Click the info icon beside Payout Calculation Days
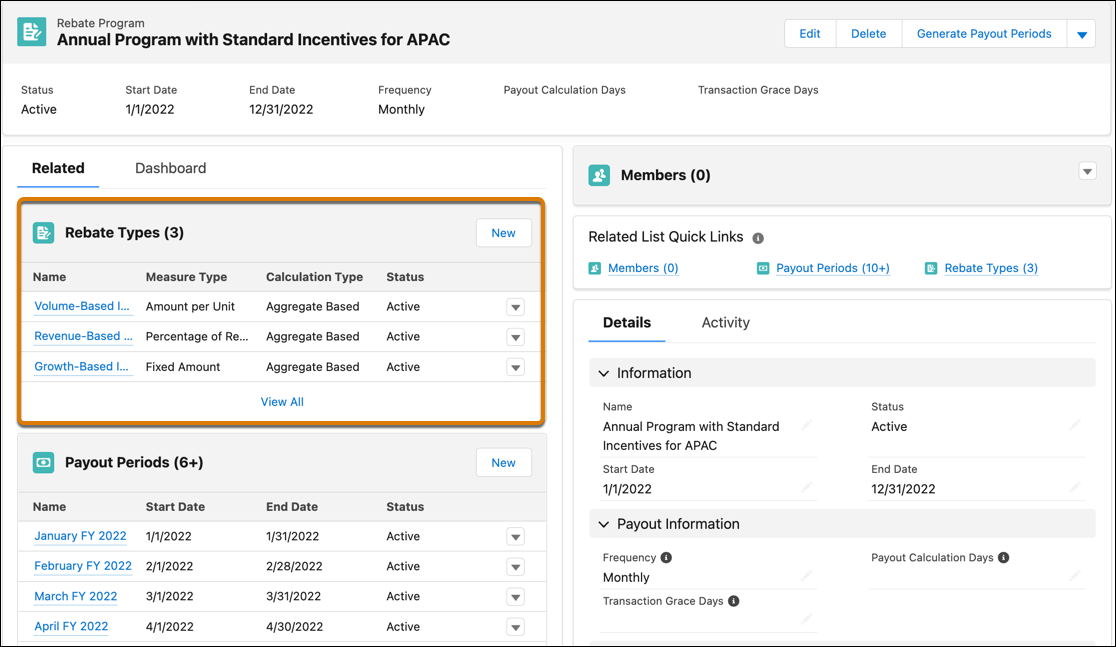The width and height of the screenshot is (1116, 647). coord(1003,557)
